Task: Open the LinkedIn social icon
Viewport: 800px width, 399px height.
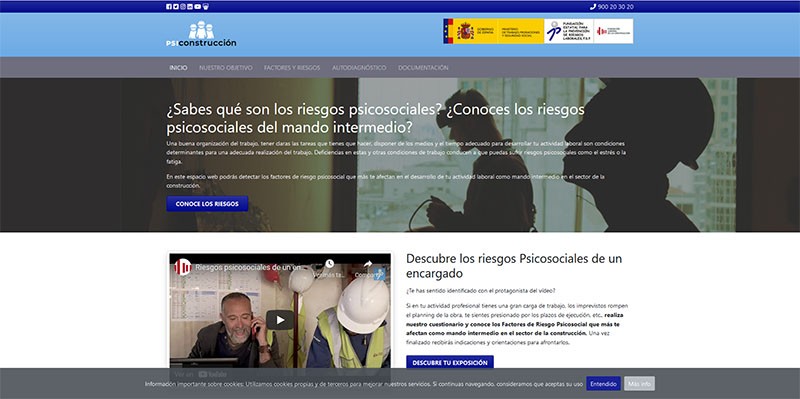Action: pyautogui.click(x=190, y=7)
